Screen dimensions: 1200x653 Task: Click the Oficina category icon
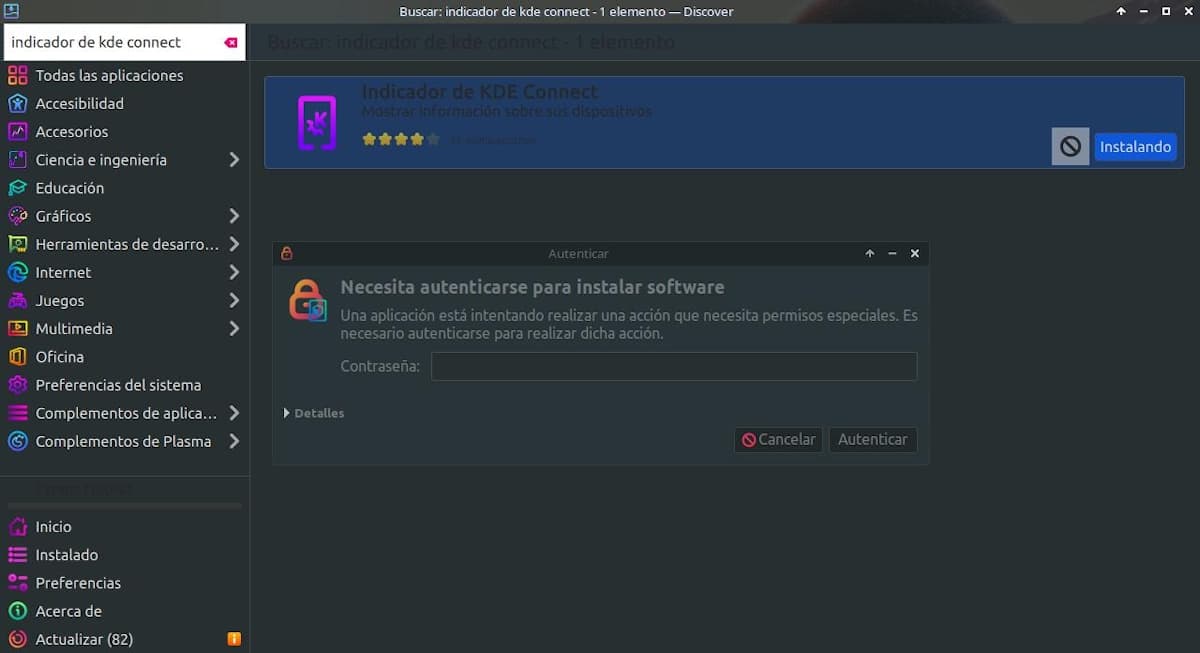(17, 357)
